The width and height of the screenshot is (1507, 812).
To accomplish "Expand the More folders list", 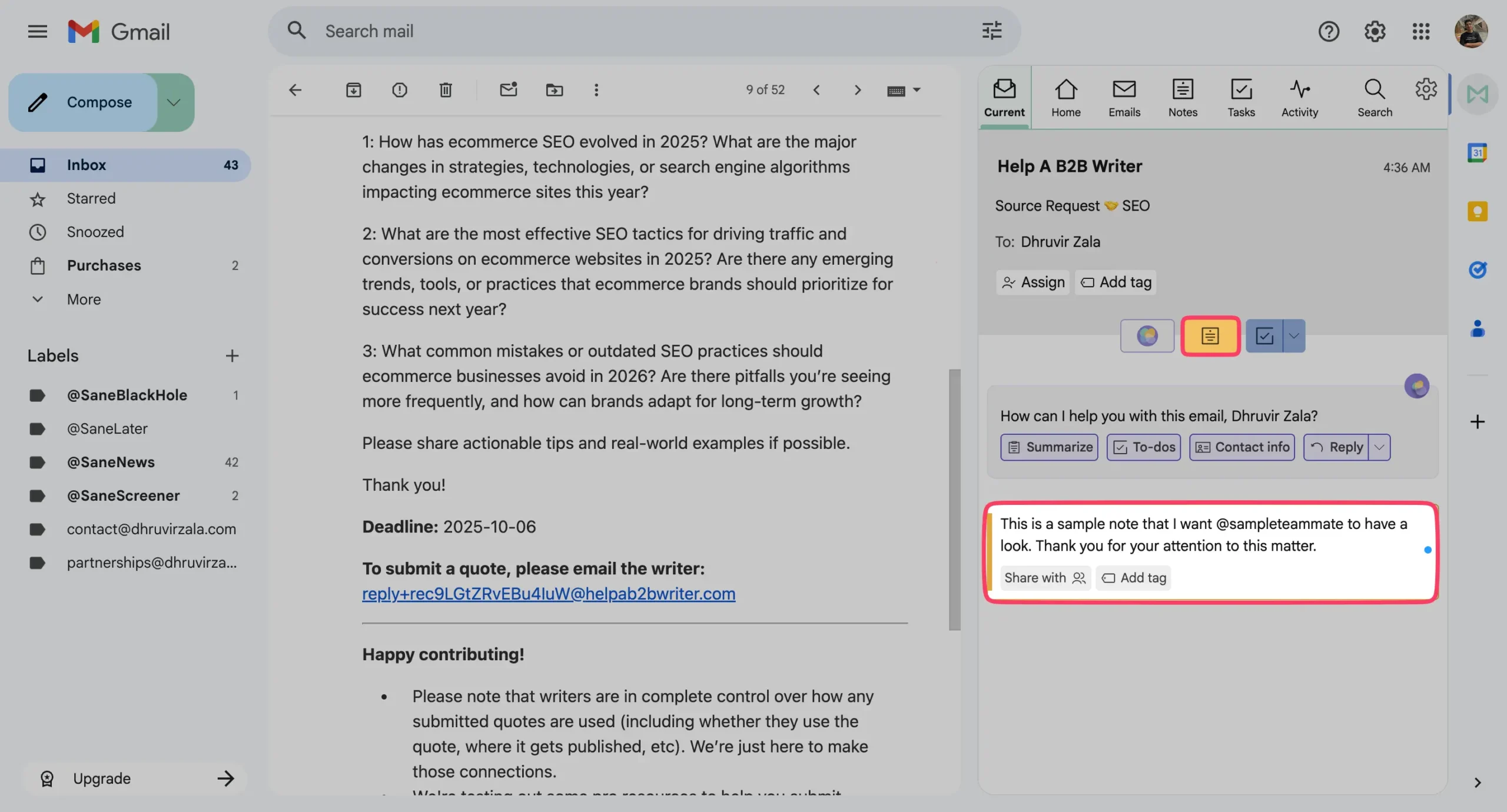I will click(84, 299).
